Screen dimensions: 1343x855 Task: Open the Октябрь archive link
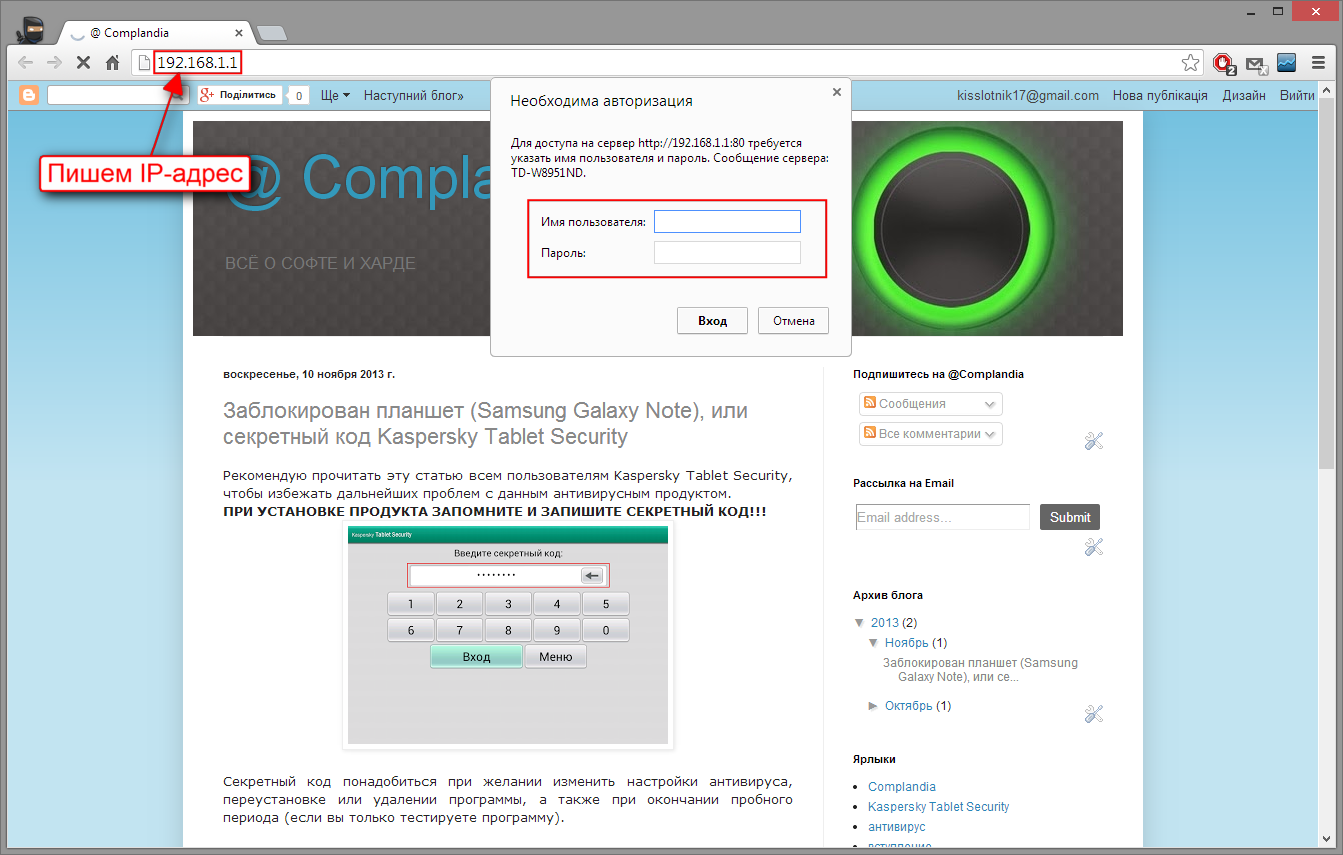pos(909,706)
